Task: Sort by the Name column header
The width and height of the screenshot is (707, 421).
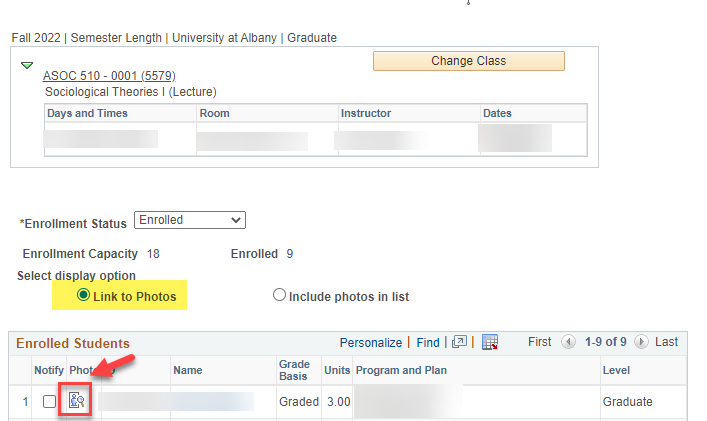Action: [x=188, y=370]
